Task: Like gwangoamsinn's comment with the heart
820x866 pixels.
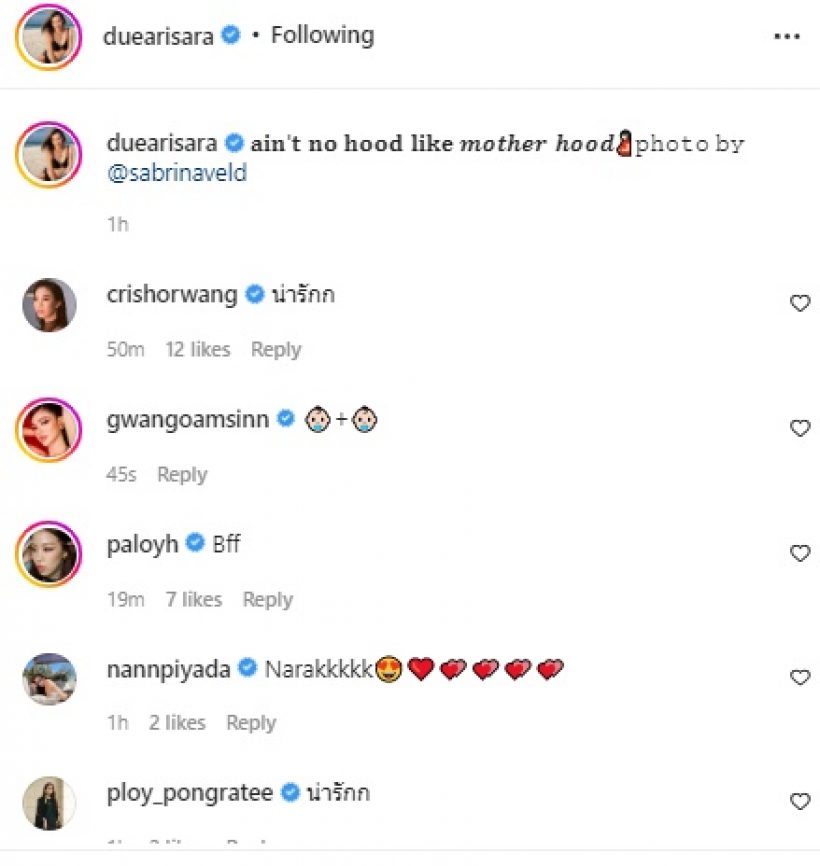Action: click(x=800, y=428)
